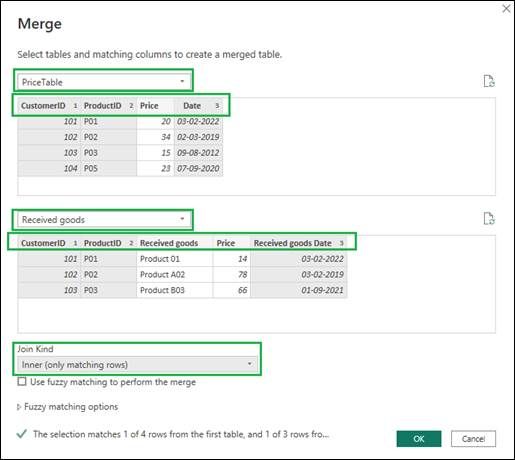Click the 01-09-2021 date cell
This screenshot has height=460, width=515.
[299, 290]
